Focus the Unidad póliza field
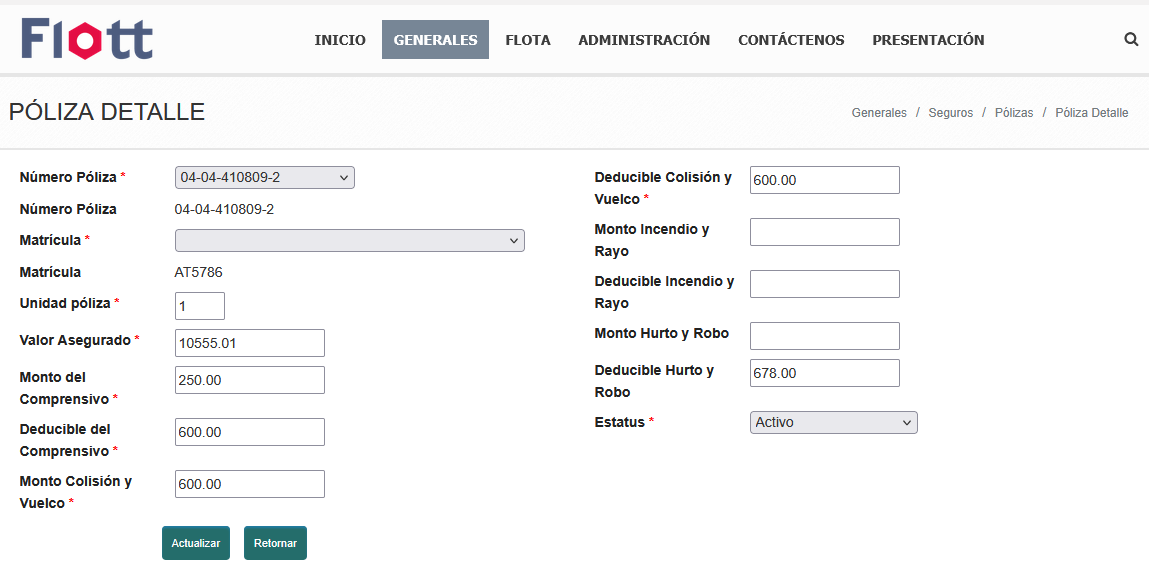Screen dimensions: 1149x581 [x=199, y=306]
